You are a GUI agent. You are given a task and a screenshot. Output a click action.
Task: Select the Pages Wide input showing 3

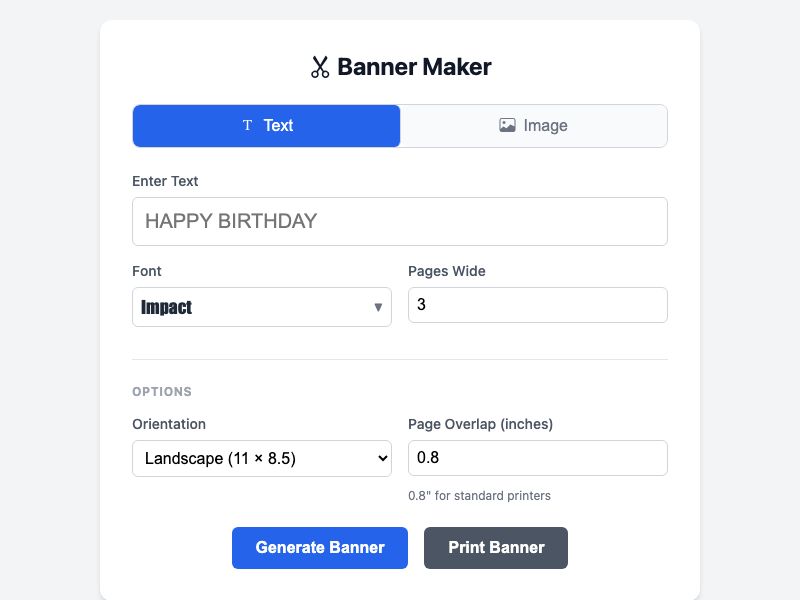[x=537, y=304]
